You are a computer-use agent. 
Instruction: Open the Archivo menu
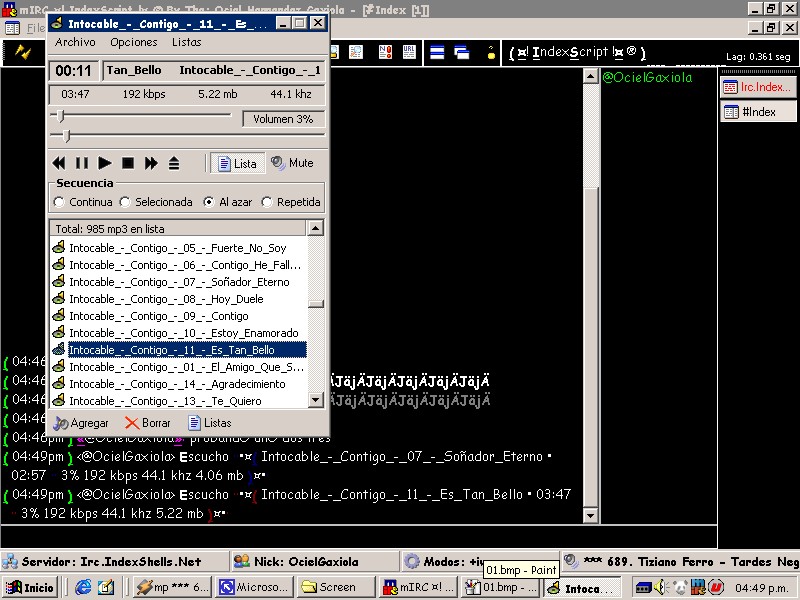click(x=75, y=43)
